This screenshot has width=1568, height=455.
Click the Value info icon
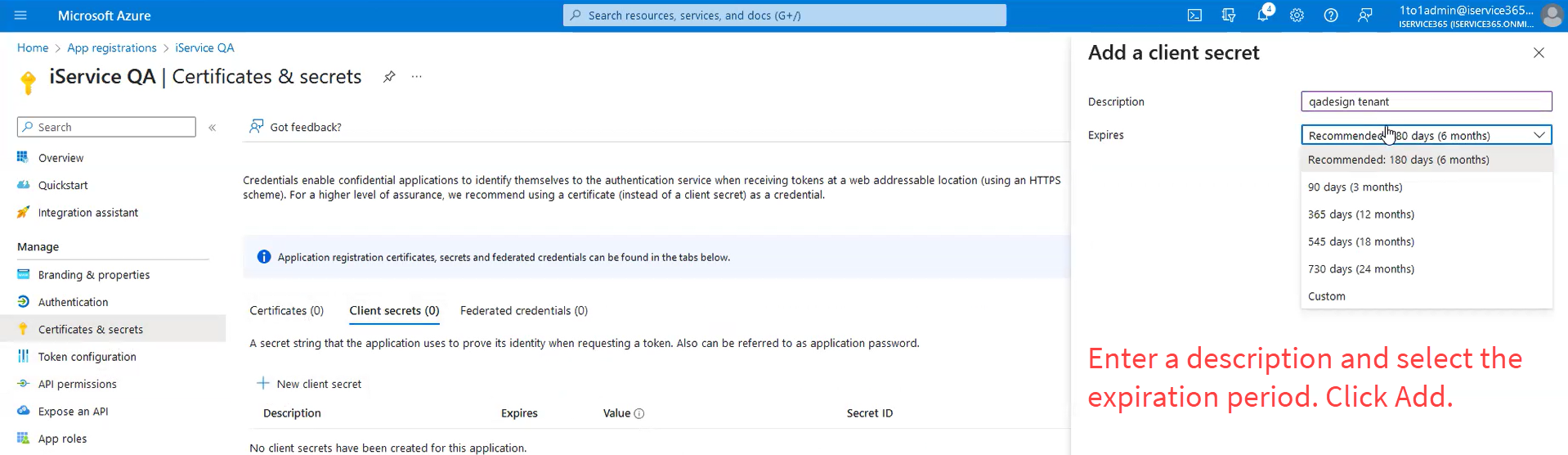[639, 413]
